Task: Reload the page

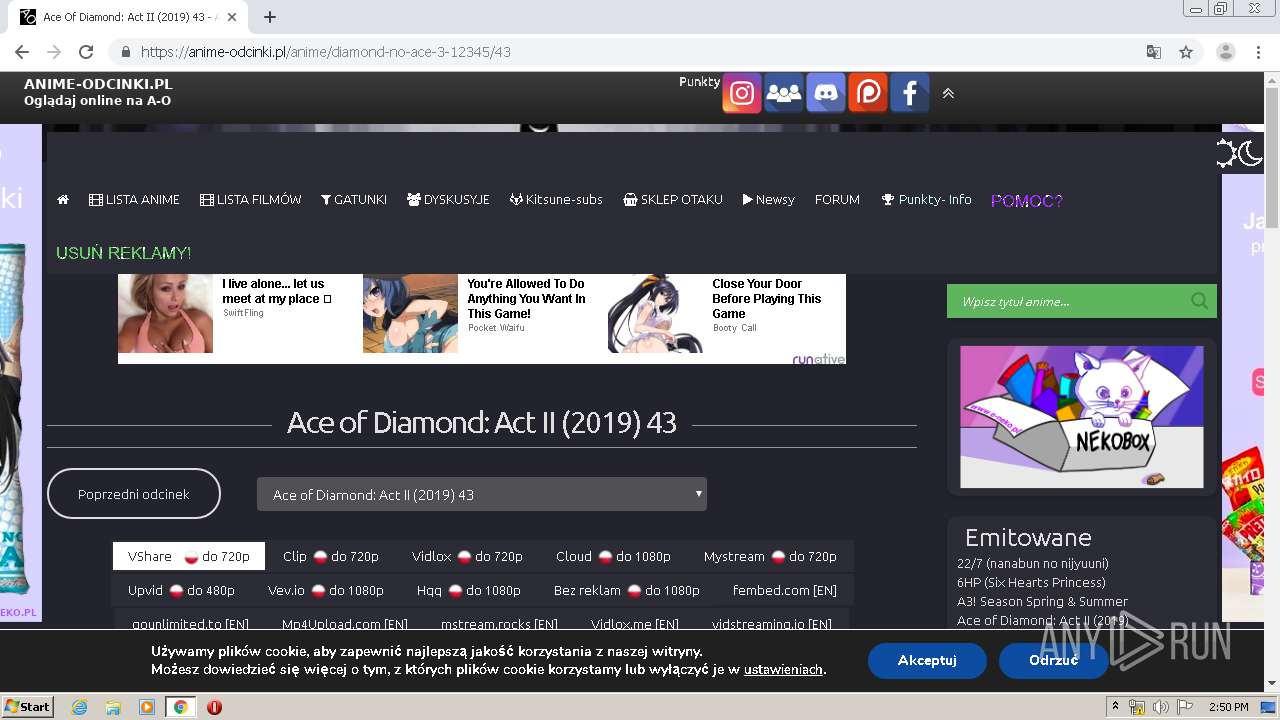Action: point(86,52)
